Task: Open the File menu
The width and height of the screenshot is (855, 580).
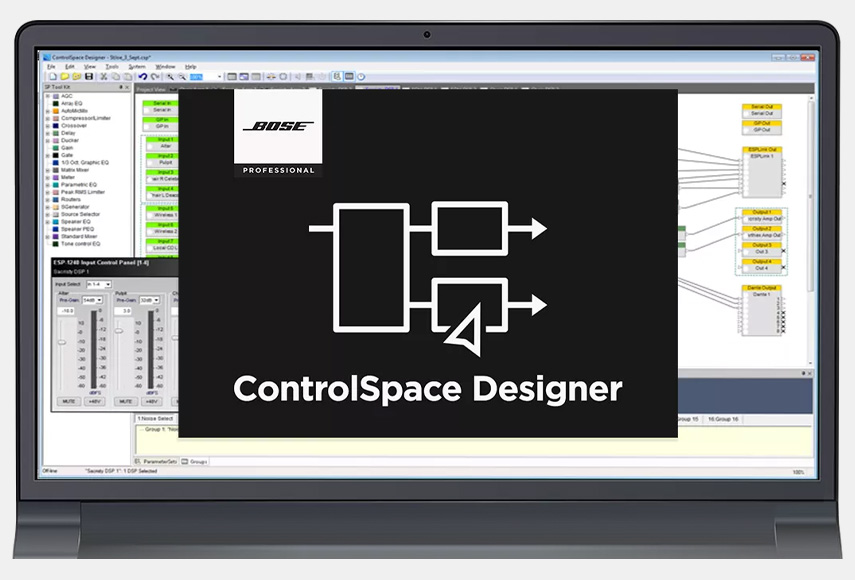Action: [x=51, y=67]
